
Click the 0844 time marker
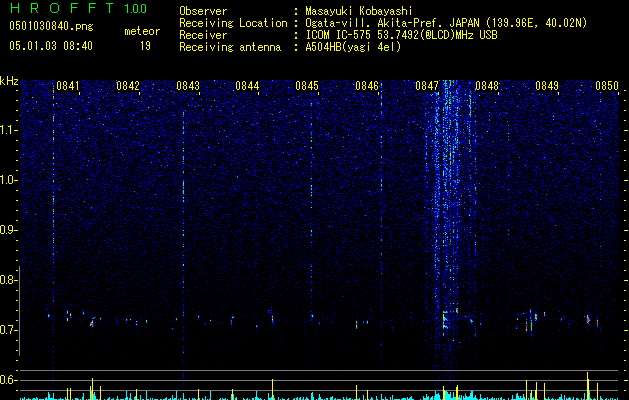click(x=247, y=86)
